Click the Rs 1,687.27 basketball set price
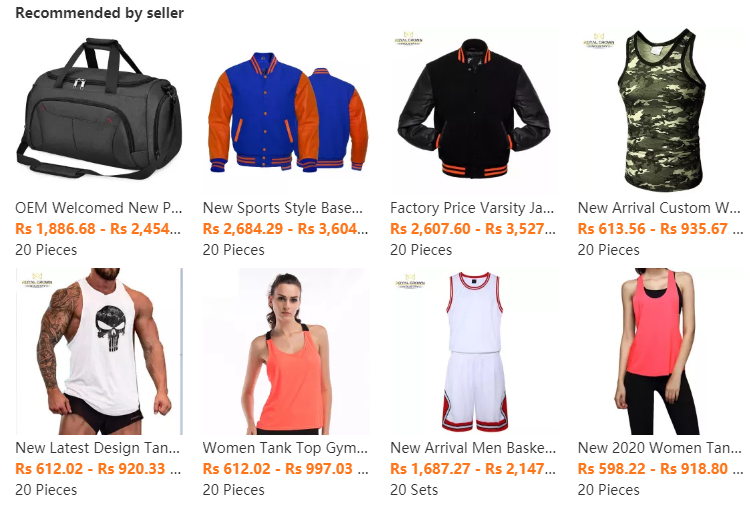750x520 pixels. [x=430, y=469]
